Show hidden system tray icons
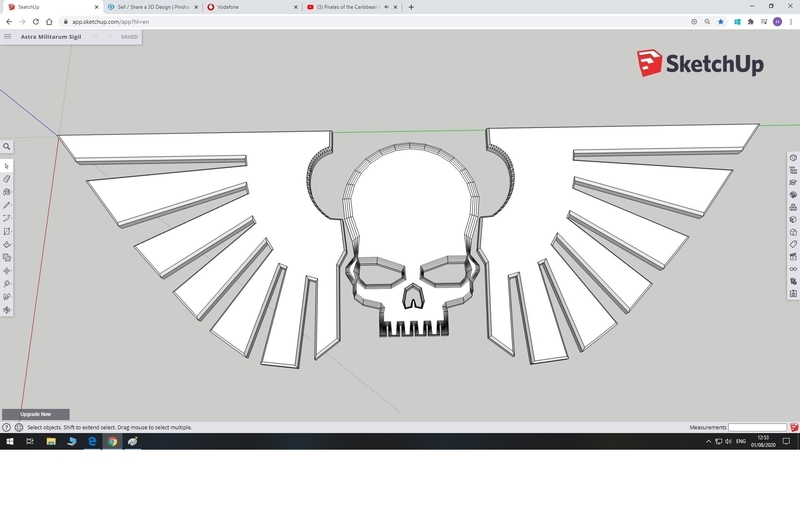The height and width of the screenshot is (508, 800). (708, 441)
